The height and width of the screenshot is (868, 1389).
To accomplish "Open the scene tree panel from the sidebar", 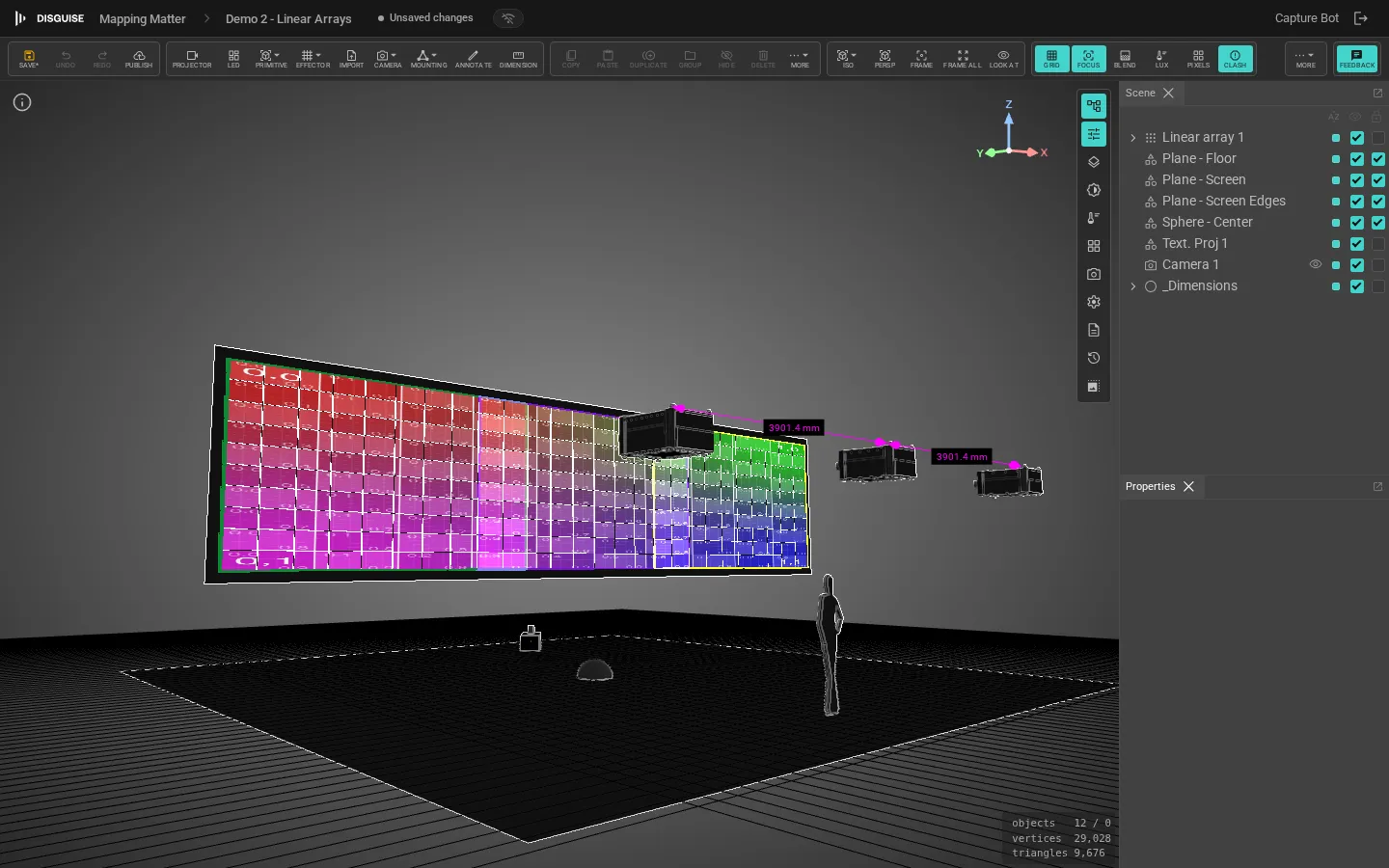I will click(1094, 106).
